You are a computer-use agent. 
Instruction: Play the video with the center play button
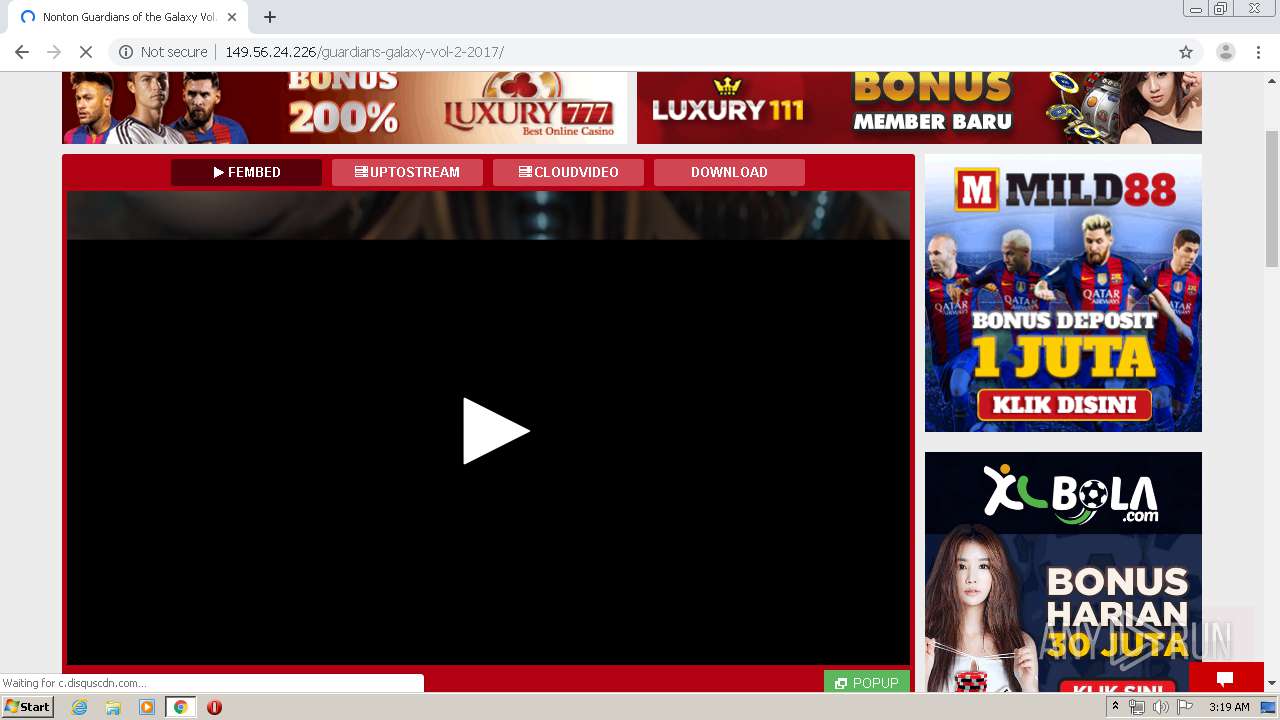[496, 431]
